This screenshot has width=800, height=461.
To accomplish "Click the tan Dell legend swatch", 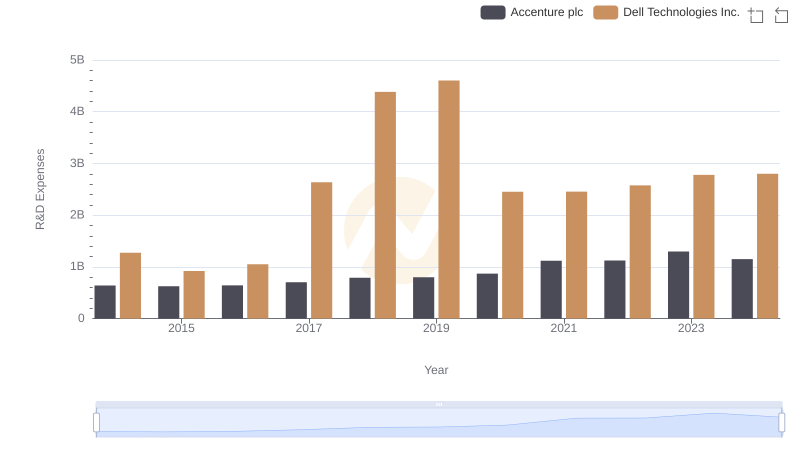I will tap(605, 12).
